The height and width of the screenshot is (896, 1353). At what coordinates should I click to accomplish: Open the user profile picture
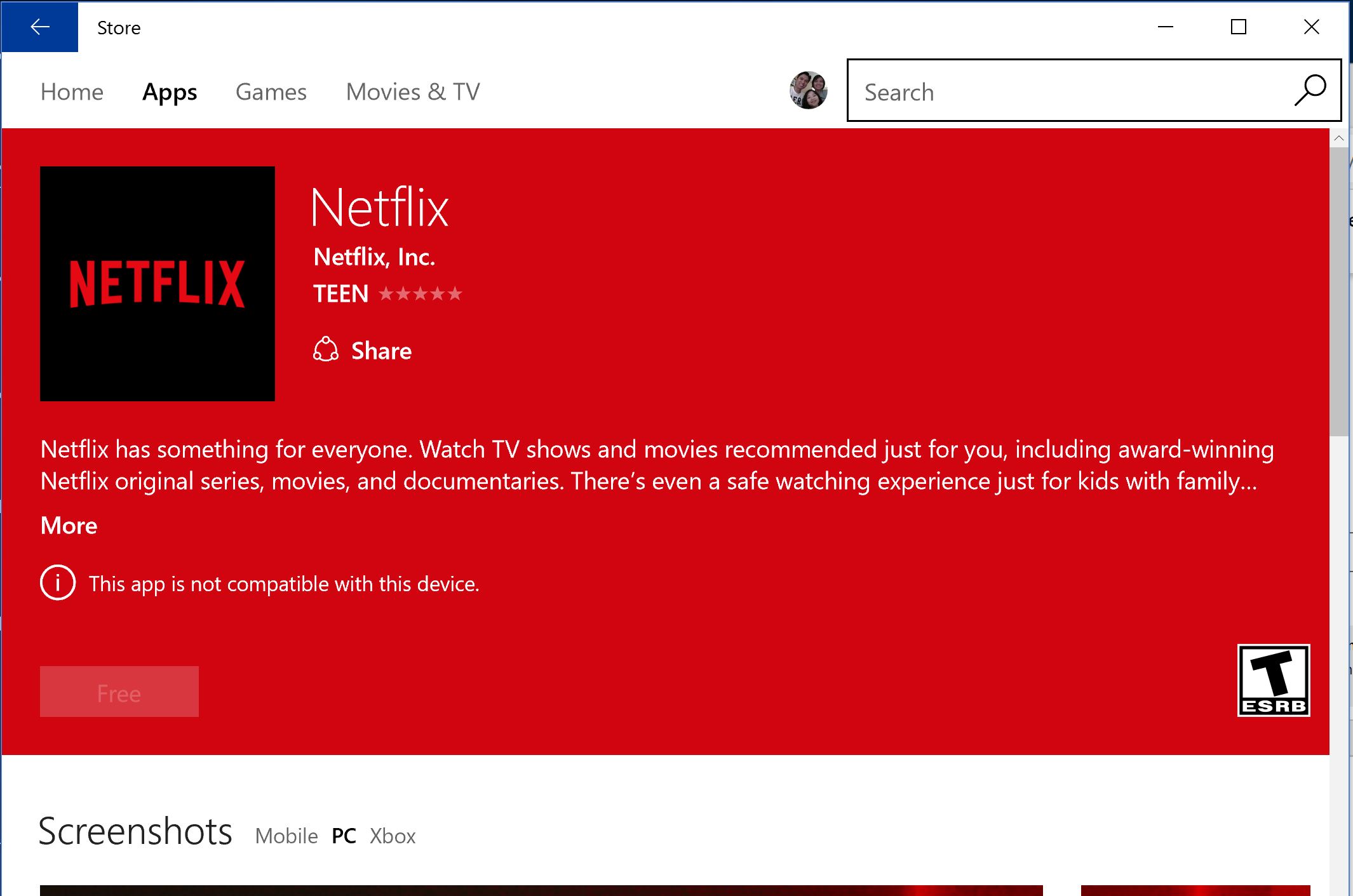tap(808, 90)
